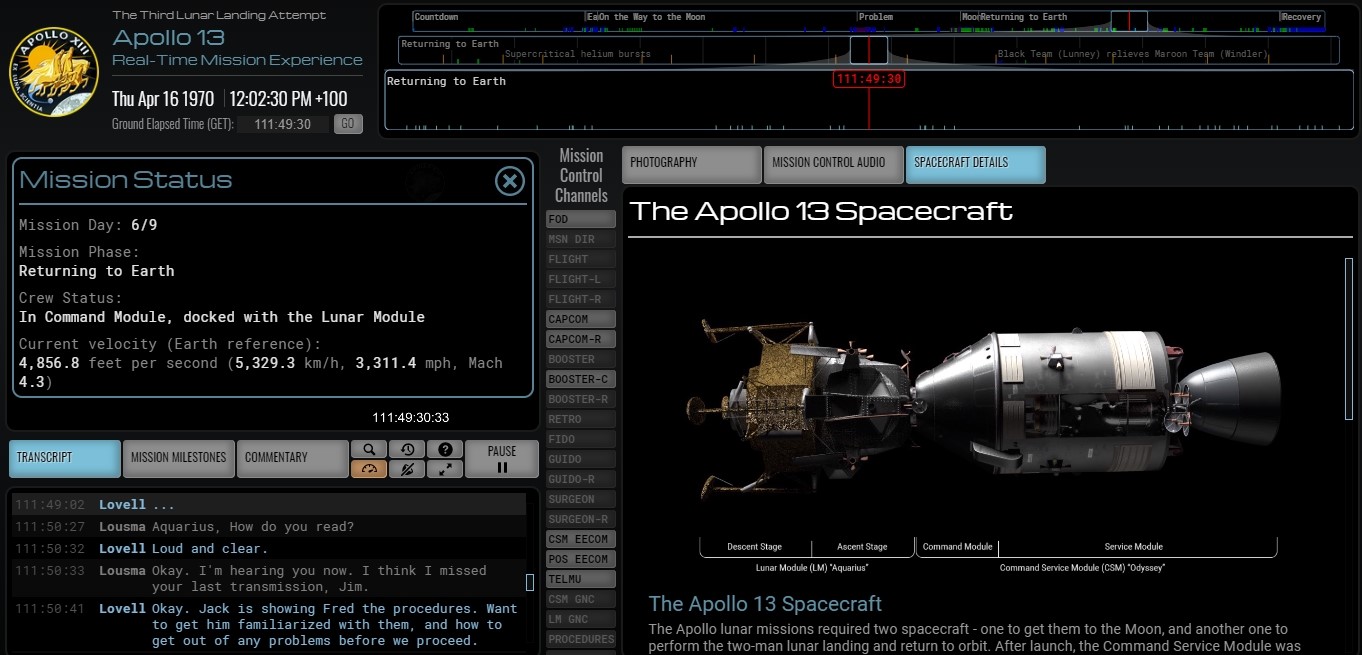Click the transcript scrollbar thumb
The width and height of the screenshot is (1362, 655).
coord(530,582)
